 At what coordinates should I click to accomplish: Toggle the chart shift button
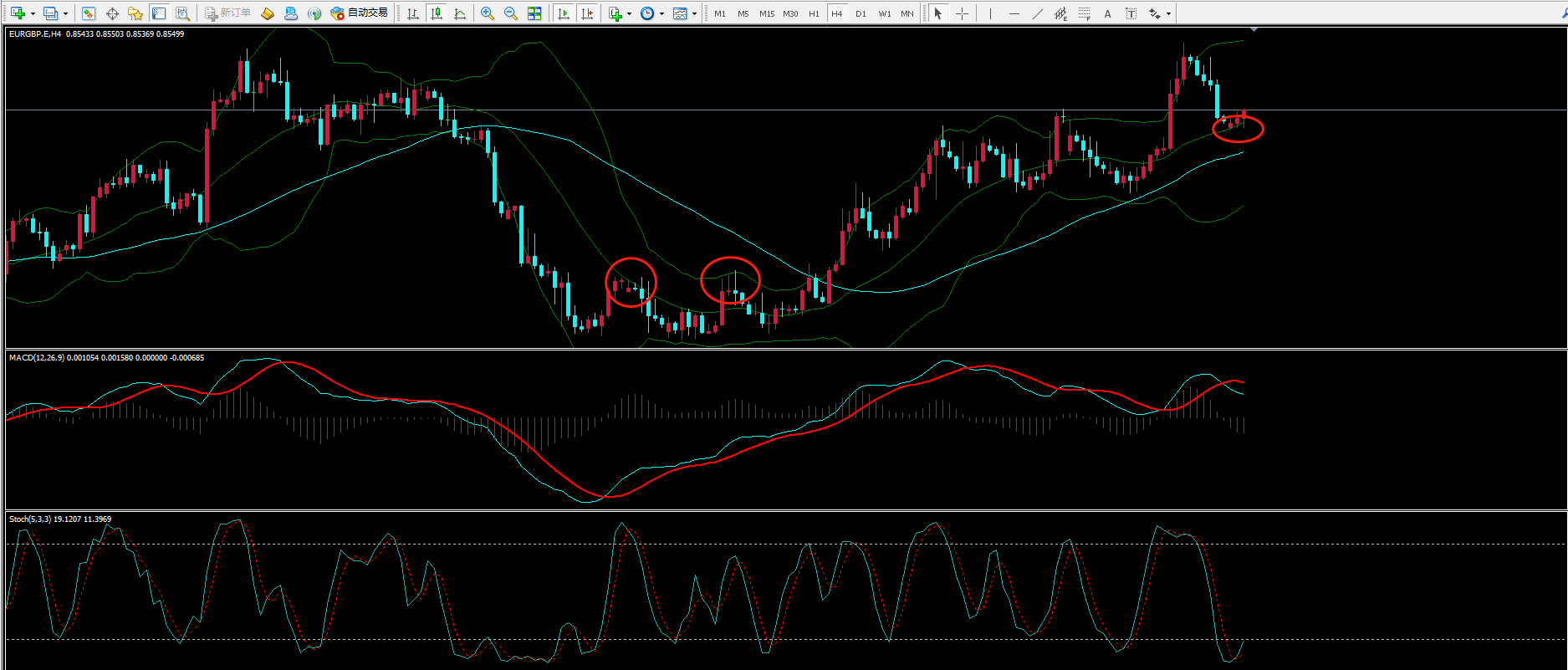pos(587,13)
